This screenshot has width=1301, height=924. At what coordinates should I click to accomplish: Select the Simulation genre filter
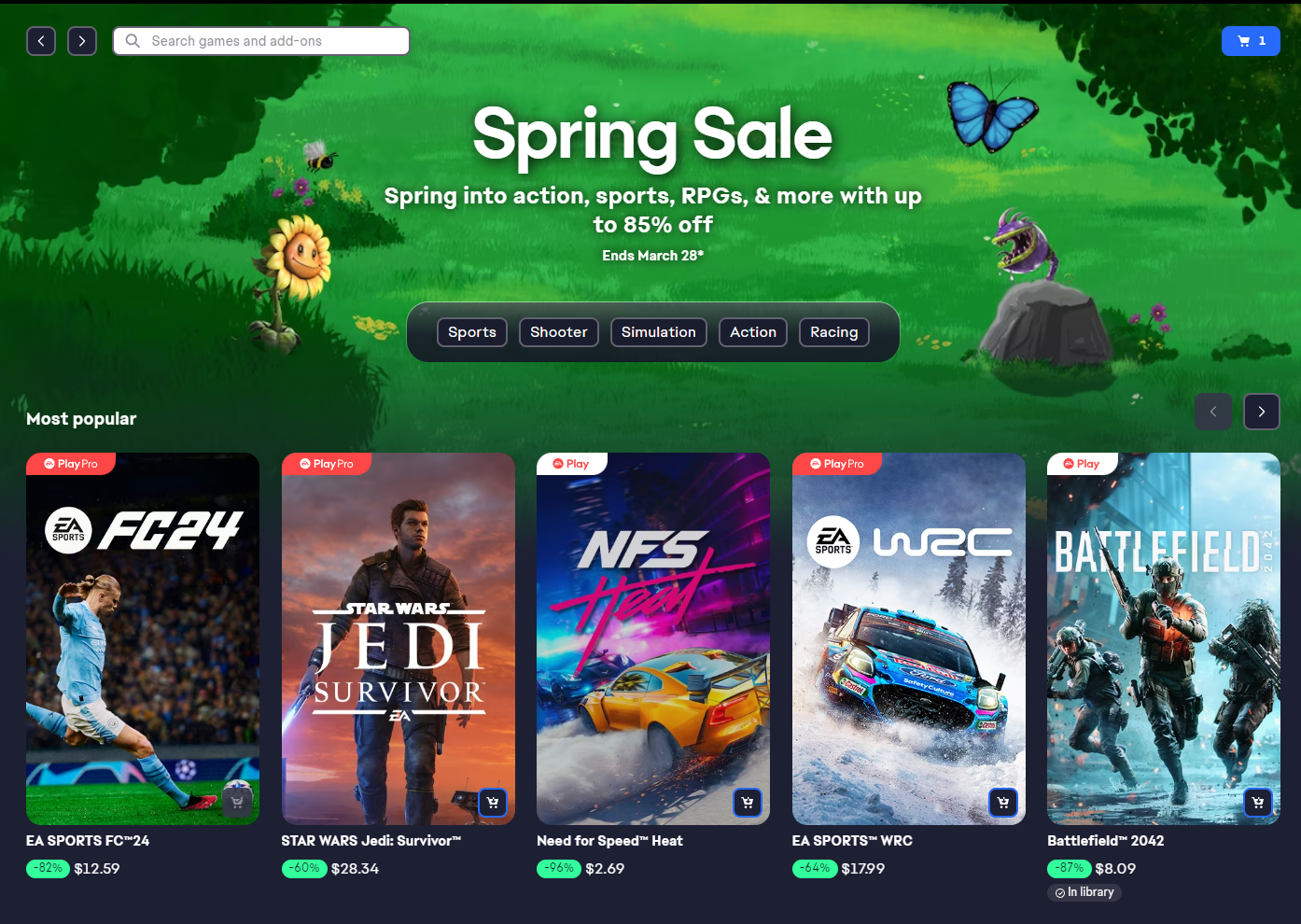[x=659, y=332]
